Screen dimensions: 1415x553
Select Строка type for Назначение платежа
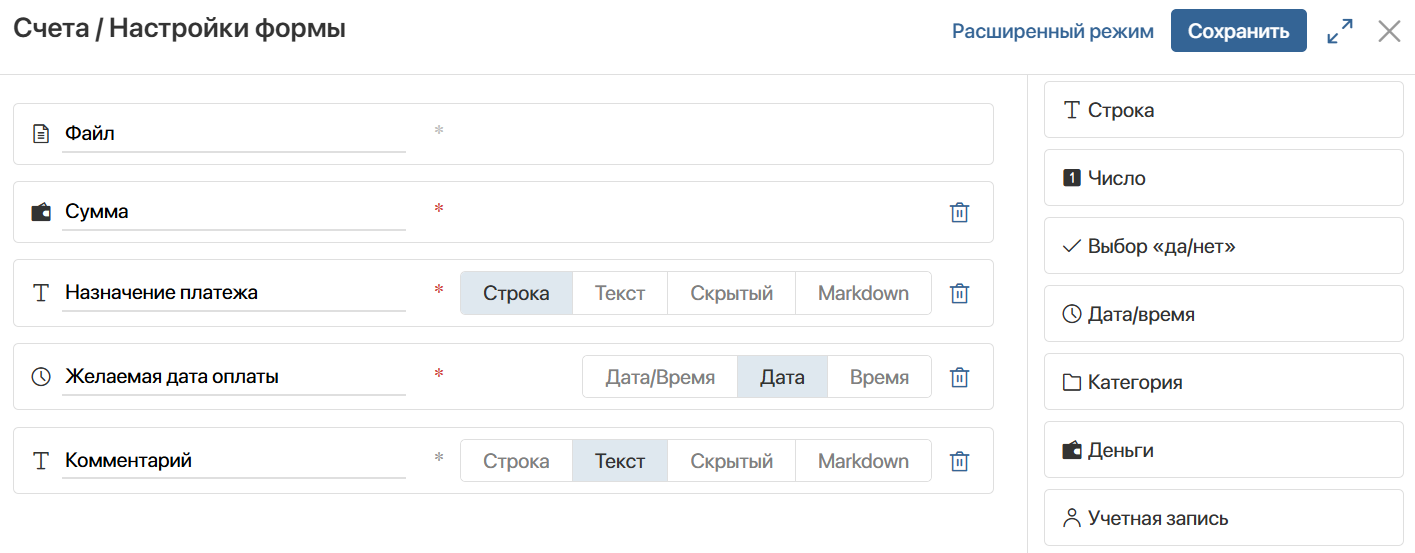(516, 293)
